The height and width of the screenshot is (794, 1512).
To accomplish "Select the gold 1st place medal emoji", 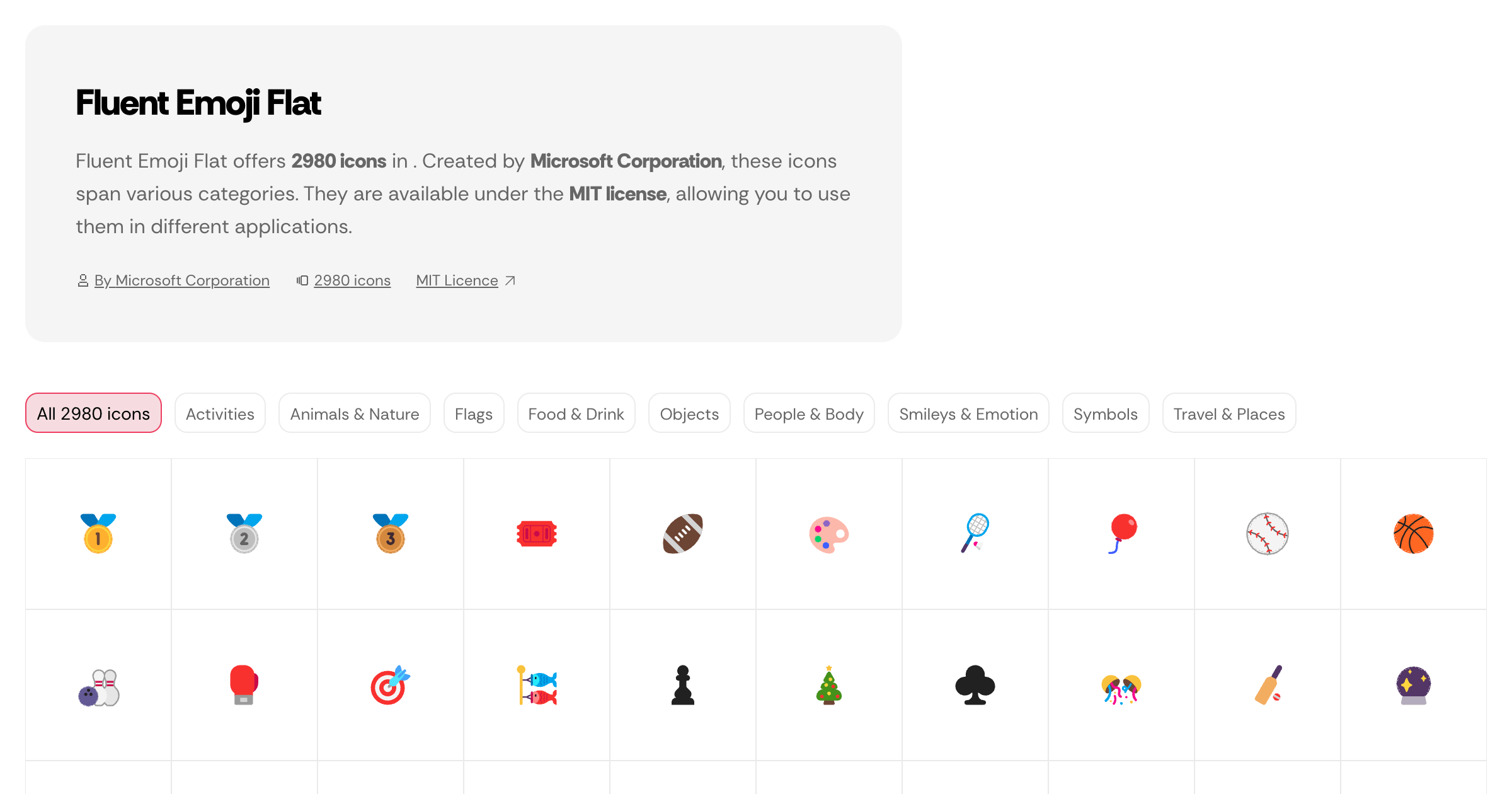I will (x=98, y=534).
